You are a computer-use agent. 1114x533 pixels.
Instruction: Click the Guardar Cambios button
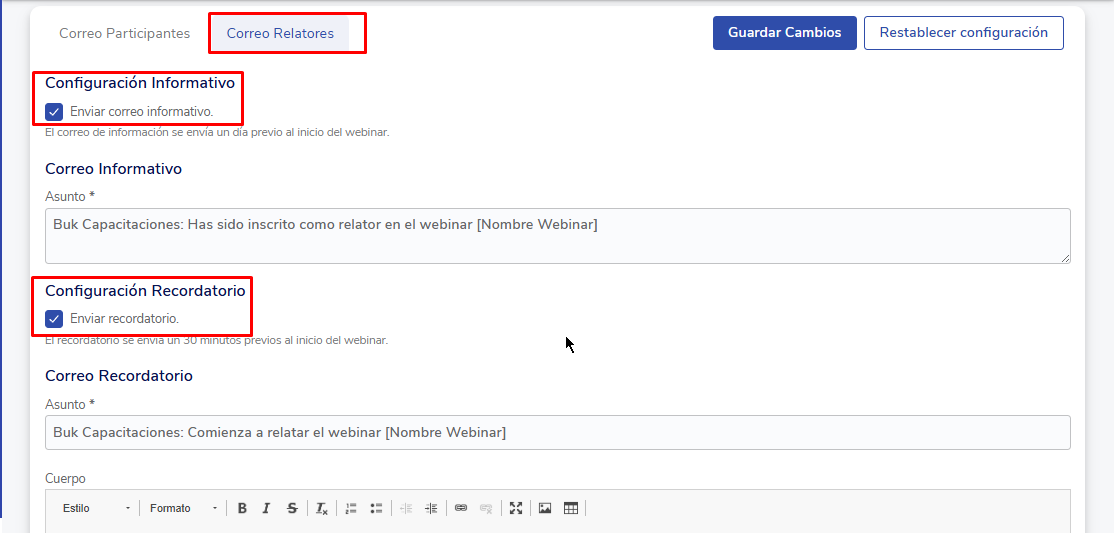[784, 33]
